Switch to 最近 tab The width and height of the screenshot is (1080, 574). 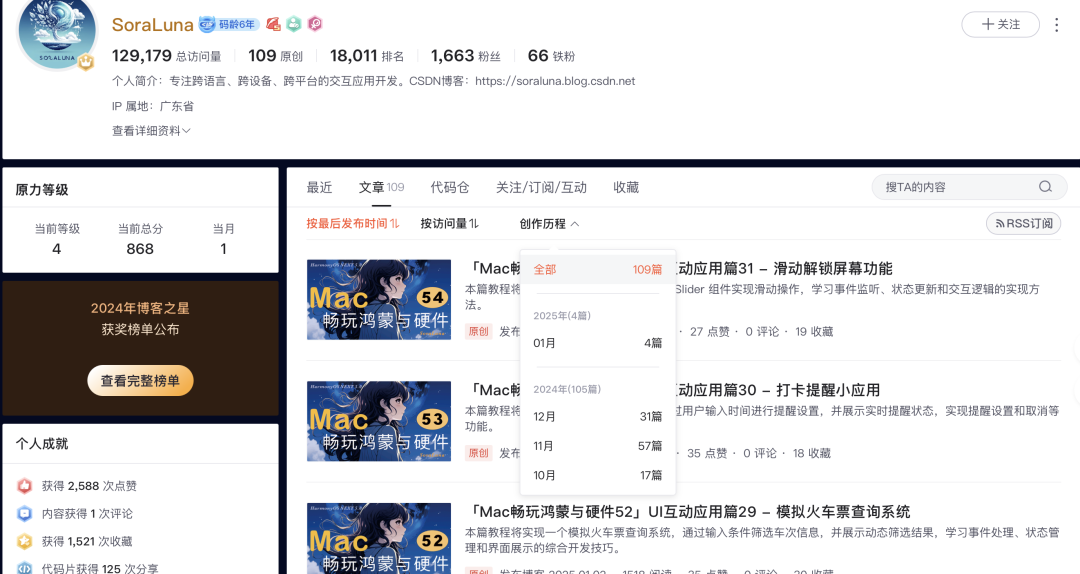tap(320, 187)
